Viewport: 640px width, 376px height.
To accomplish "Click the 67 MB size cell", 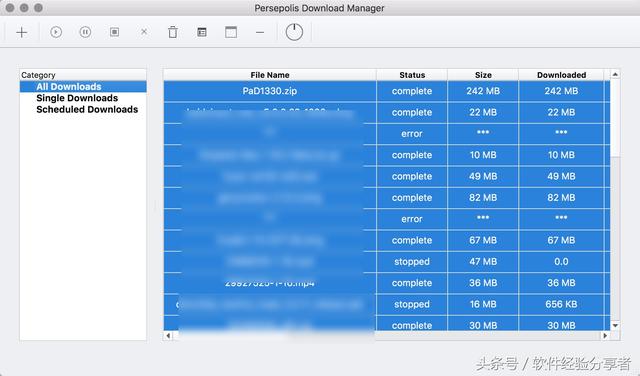I will point(483,240).
